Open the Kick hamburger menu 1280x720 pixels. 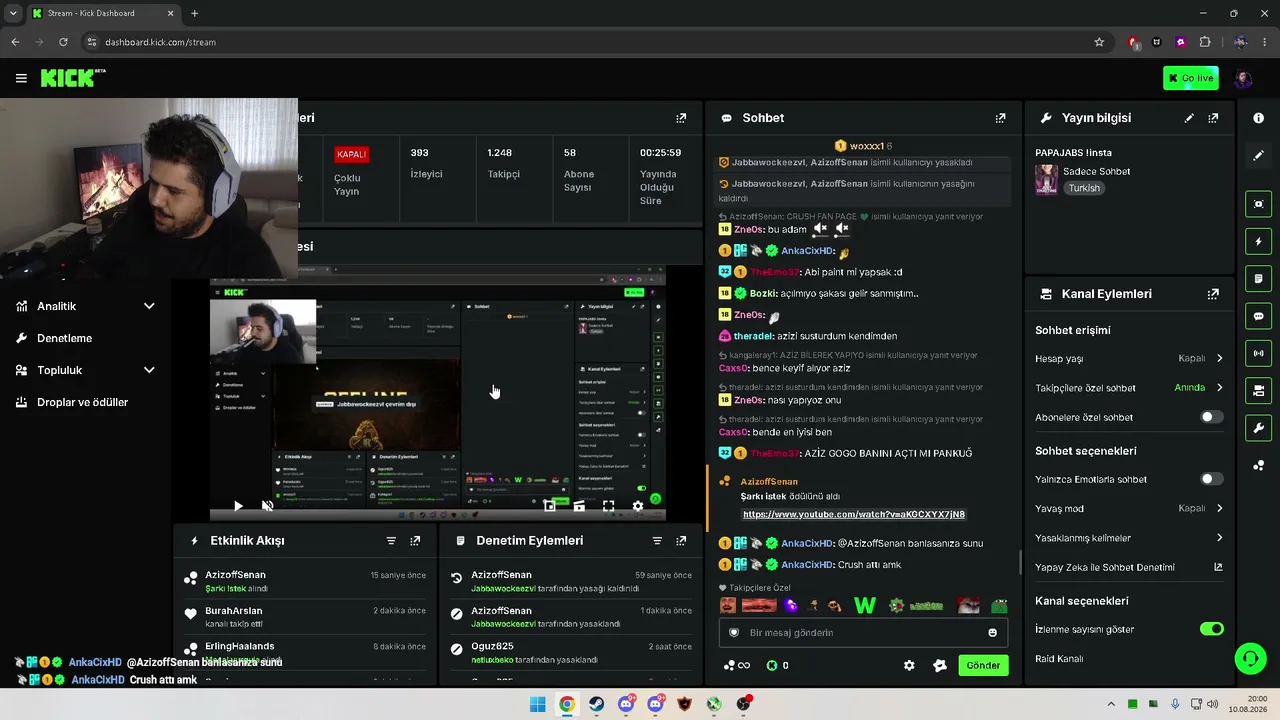click(x=21, y=78)
